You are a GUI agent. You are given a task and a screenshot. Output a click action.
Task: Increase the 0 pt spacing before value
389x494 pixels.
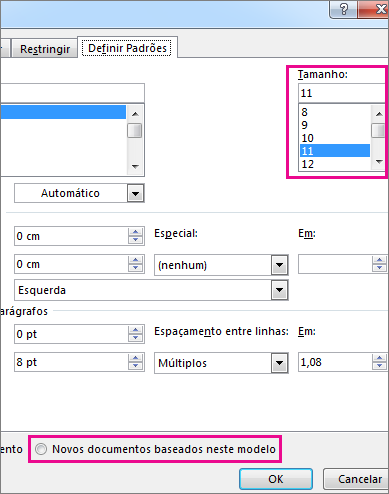tap(135, 330)
